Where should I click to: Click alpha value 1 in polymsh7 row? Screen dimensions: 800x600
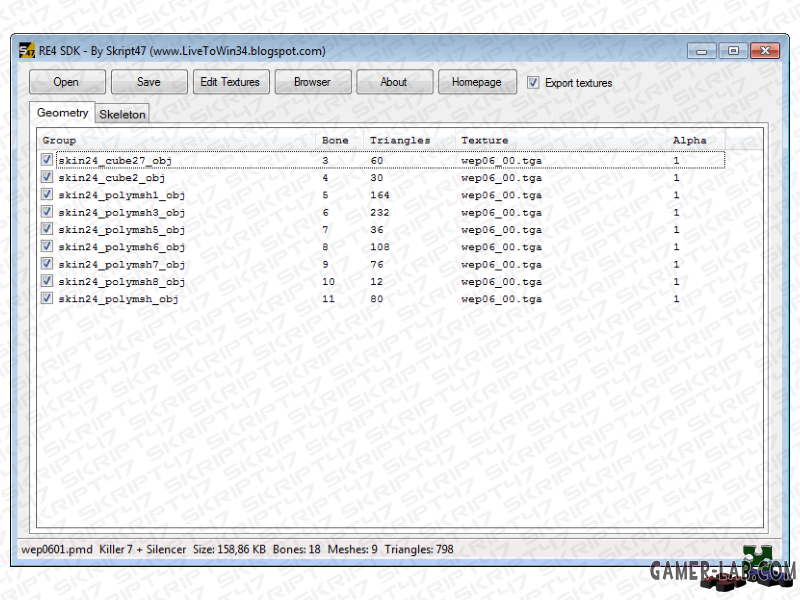(676, 264)
